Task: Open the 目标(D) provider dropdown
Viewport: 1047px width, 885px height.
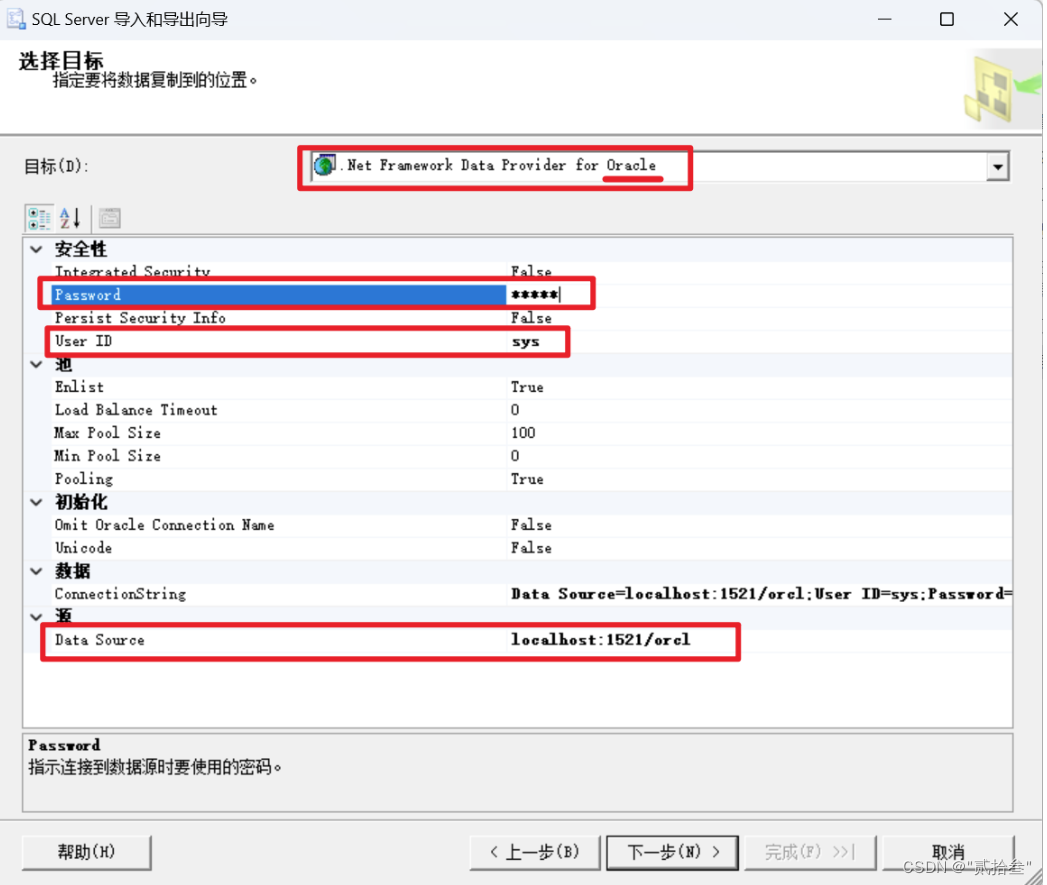Action: pos(998,166)
